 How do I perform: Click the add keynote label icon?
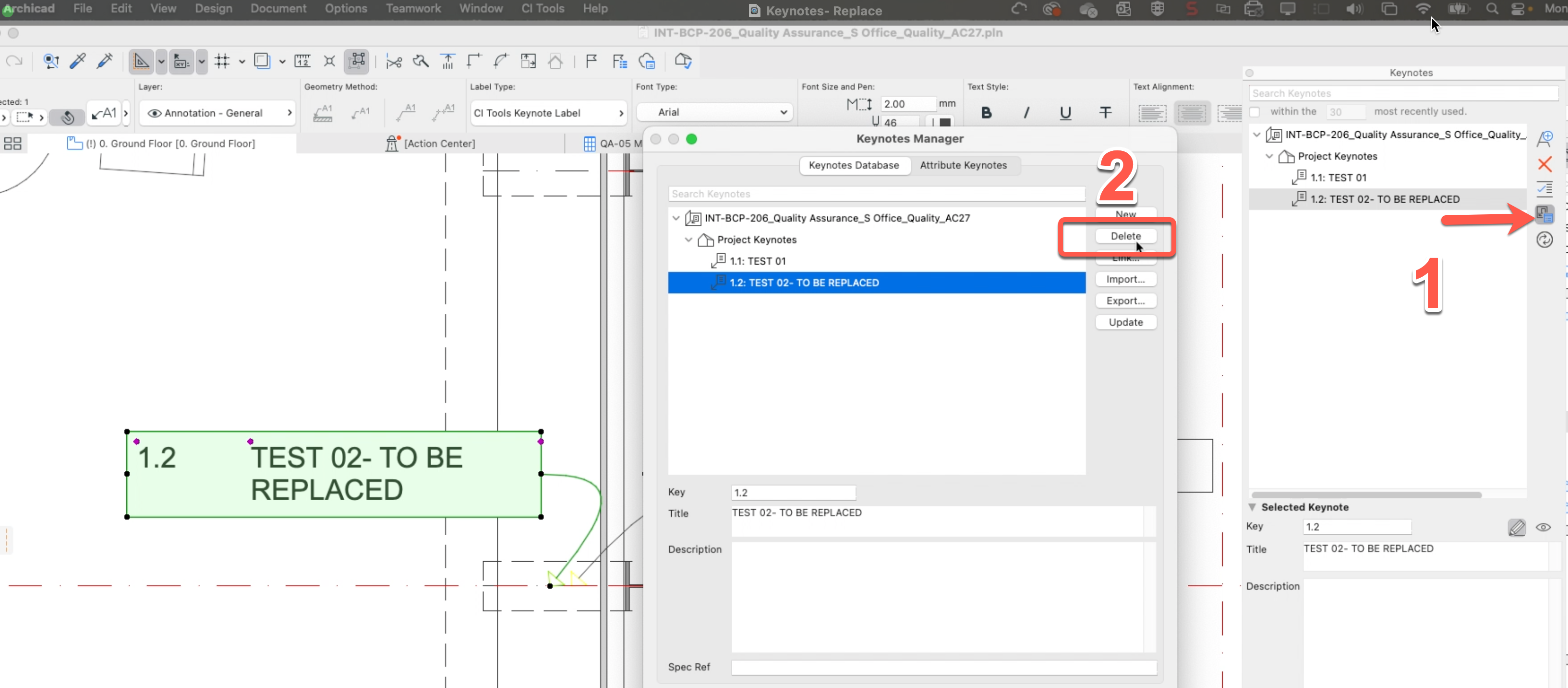[1544, 138]
